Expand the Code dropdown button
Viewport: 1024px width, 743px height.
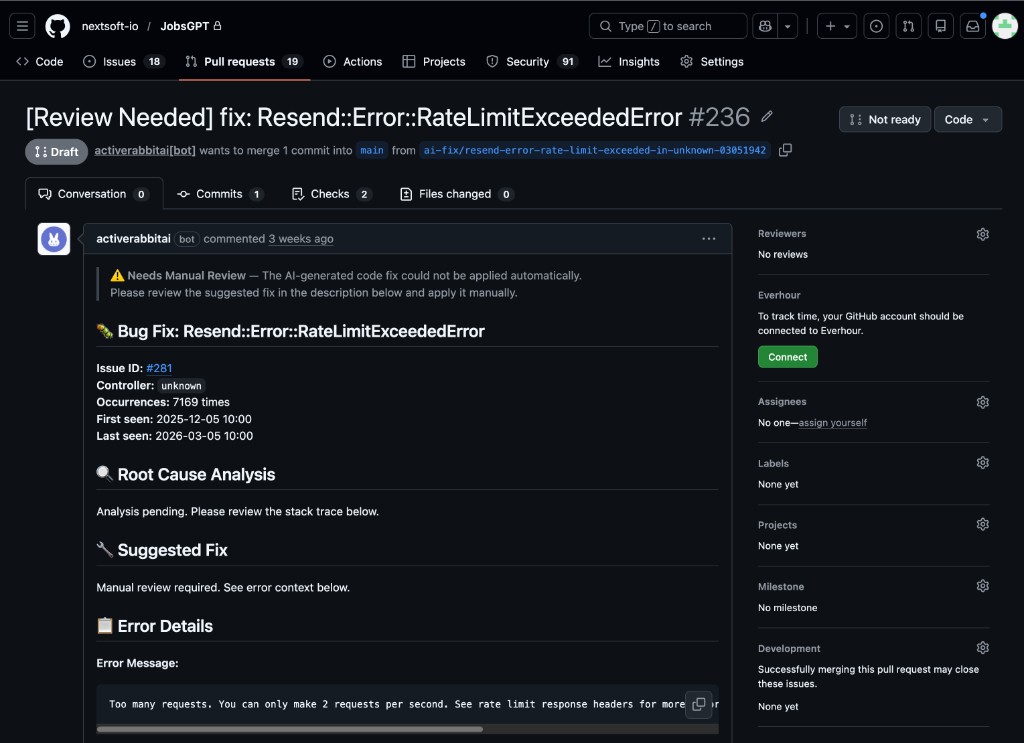[x=968, y=119]
